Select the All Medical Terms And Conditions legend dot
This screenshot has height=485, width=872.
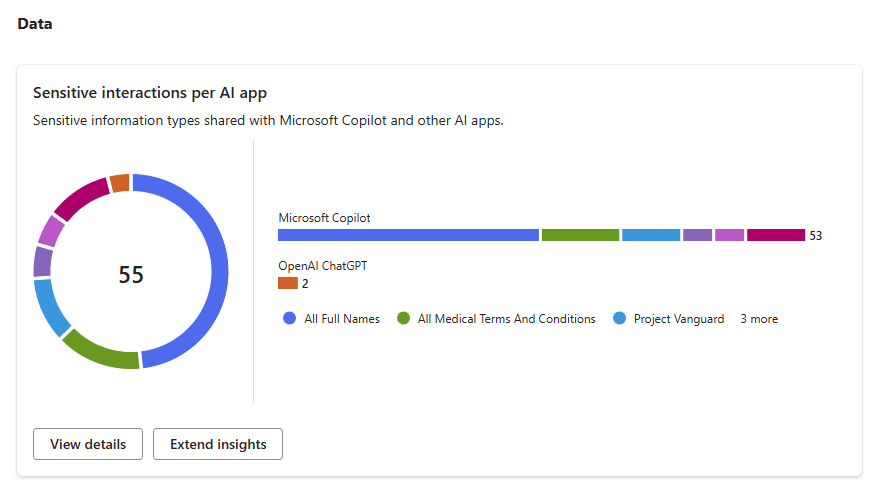pos(403,318)
